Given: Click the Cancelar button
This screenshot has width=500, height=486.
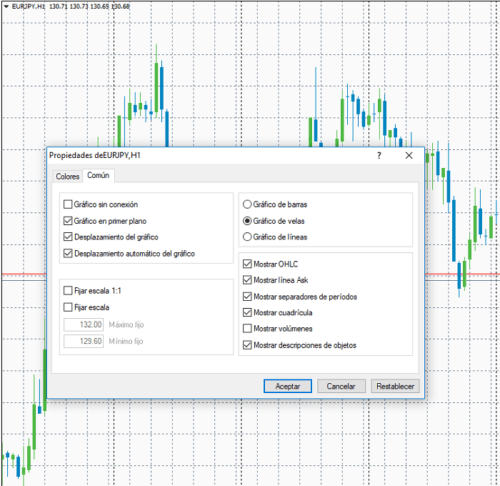Looking at the screenshot, I should pos(341,386).
